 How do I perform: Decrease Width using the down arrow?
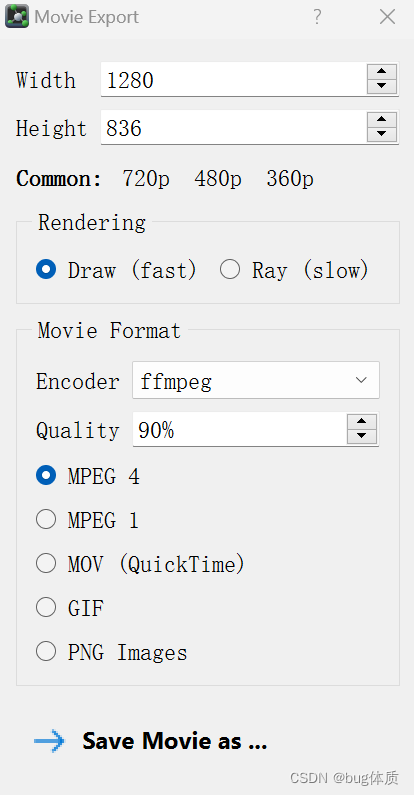[x=382, y=86]
